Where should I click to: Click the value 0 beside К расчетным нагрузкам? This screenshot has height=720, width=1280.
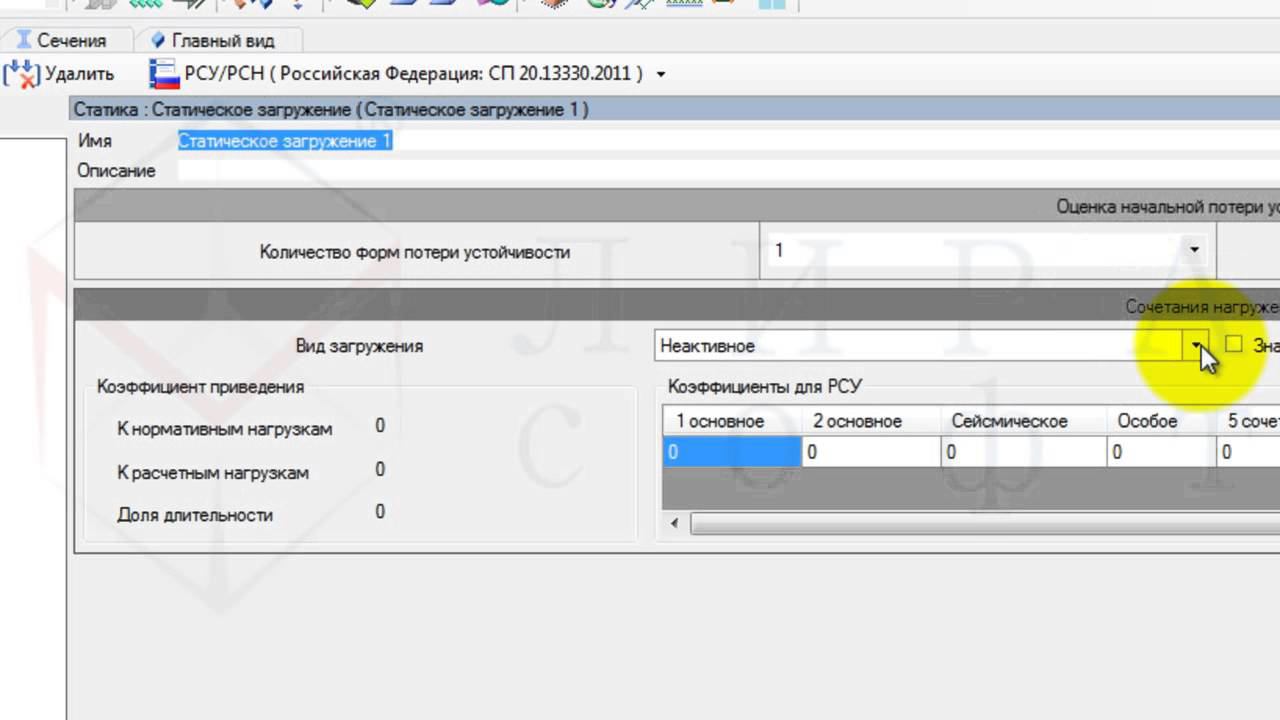380,469
